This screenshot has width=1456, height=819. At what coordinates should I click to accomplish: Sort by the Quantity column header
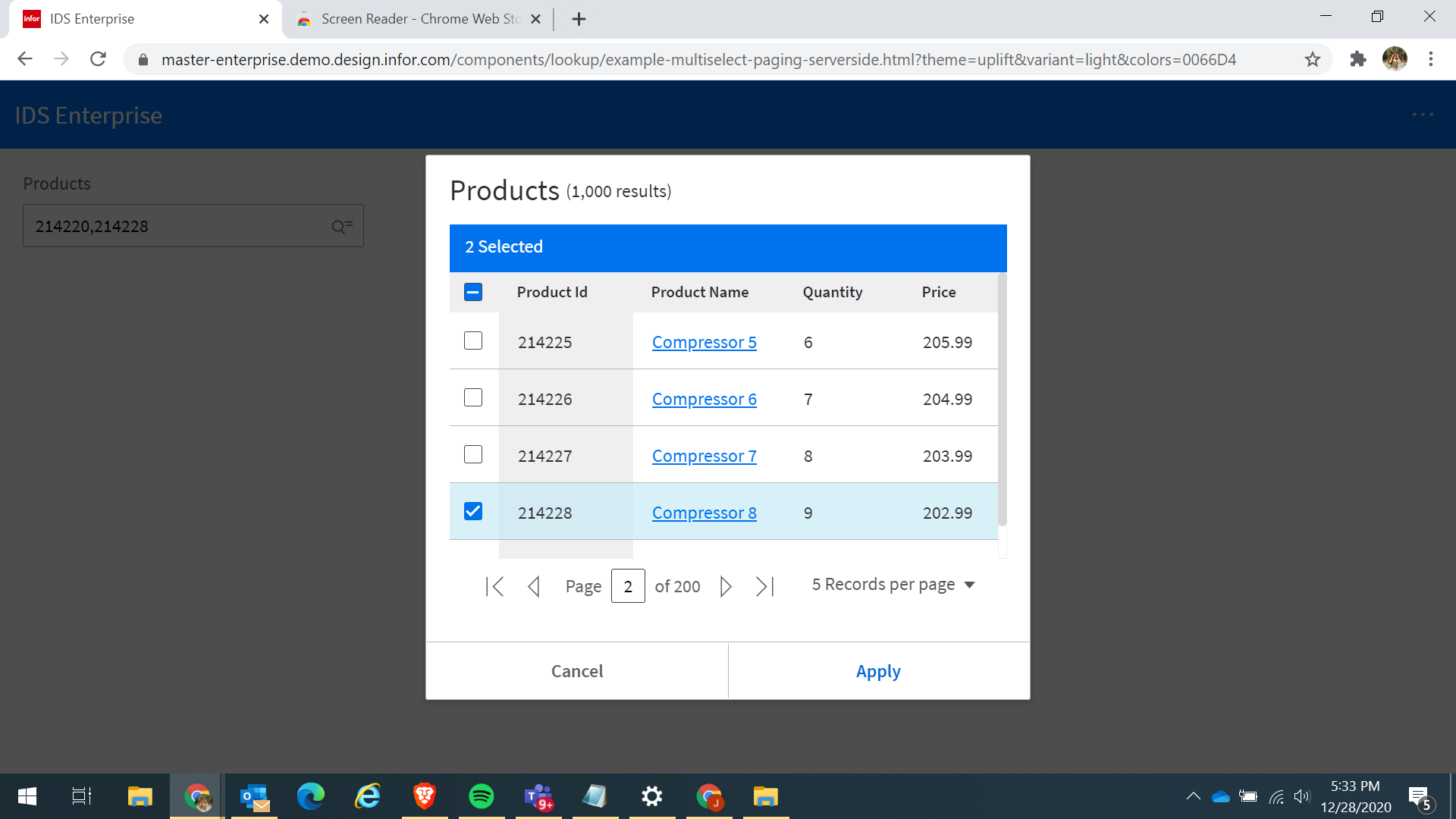click(x=832, y=292)
